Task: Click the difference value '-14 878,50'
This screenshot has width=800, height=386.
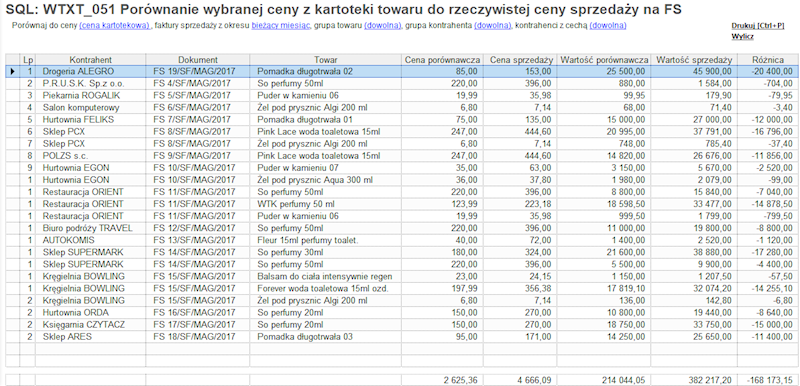Action: tap(768, 204)
